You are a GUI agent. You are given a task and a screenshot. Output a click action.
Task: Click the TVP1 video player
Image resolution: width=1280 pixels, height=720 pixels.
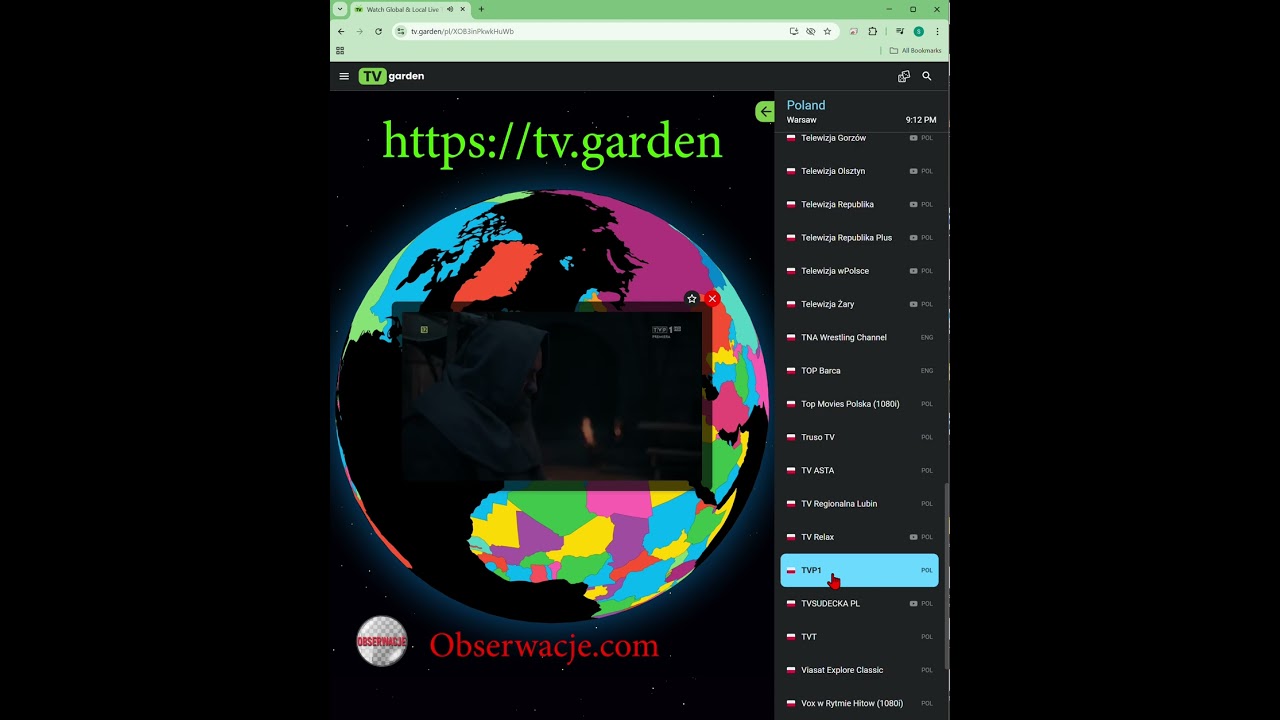(552, 397)
